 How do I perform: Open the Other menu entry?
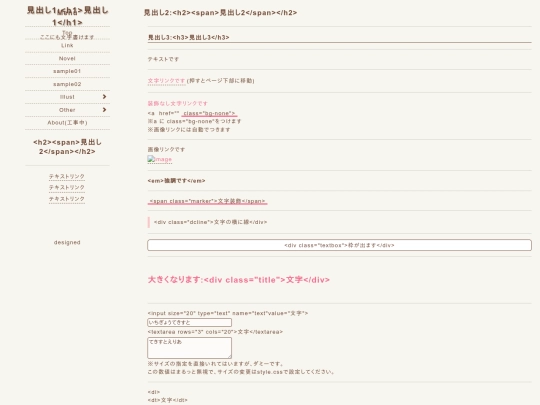click(x=67, y=110)
